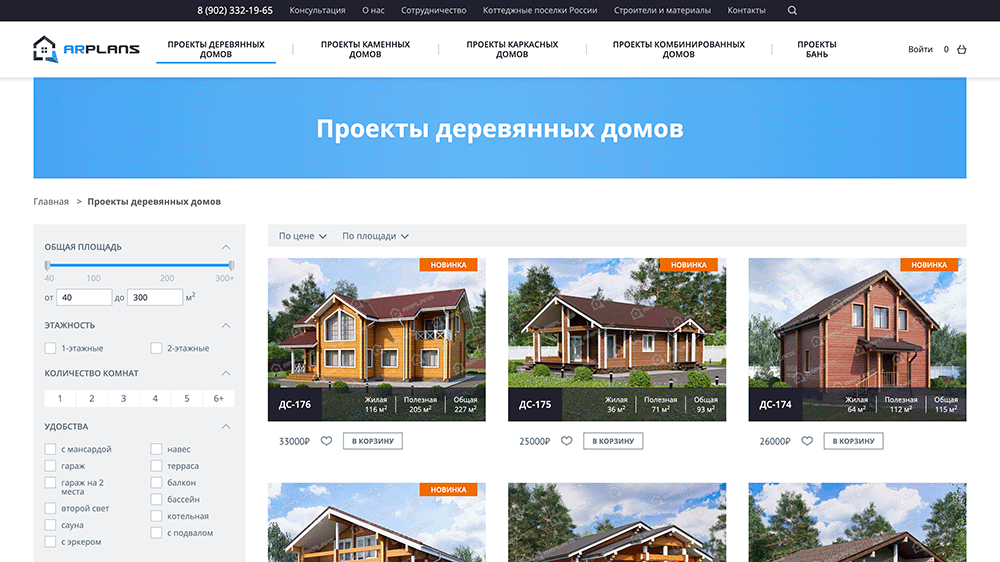This screenshot has height=562, width=1000.
Task: Add ДС-176 with В корзину button
Action: 372,441
